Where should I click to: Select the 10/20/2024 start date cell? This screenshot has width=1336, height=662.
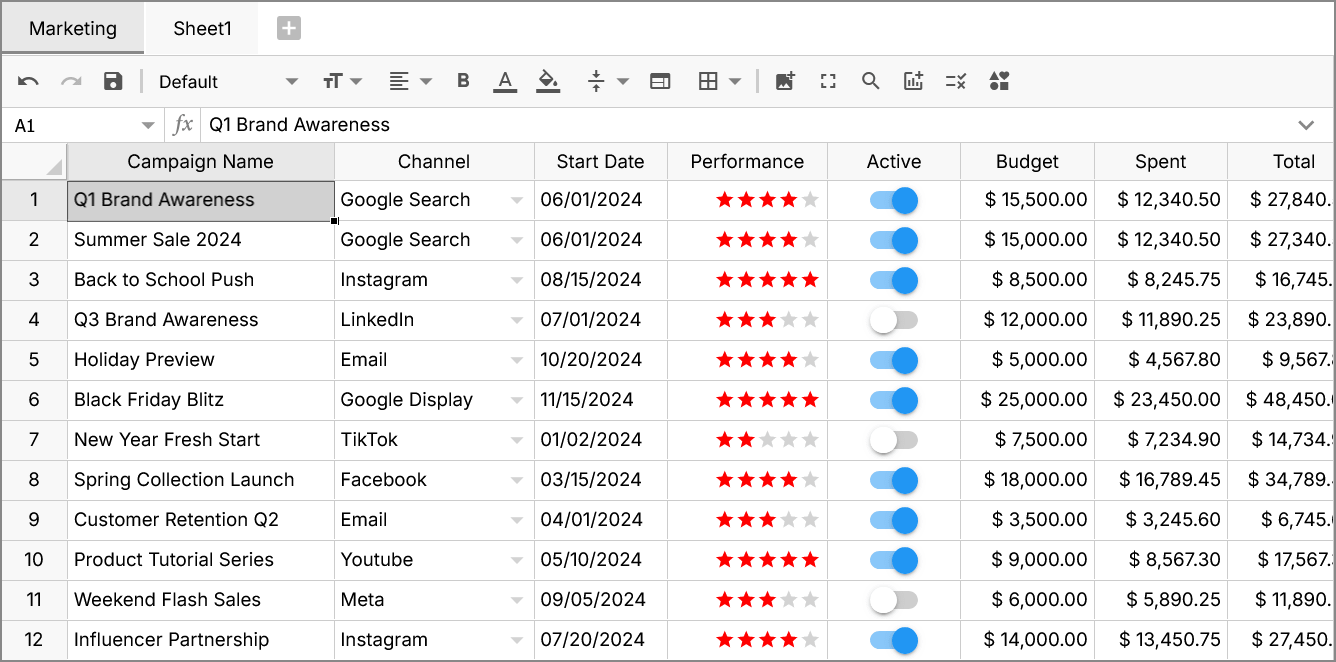click(600, 360)
